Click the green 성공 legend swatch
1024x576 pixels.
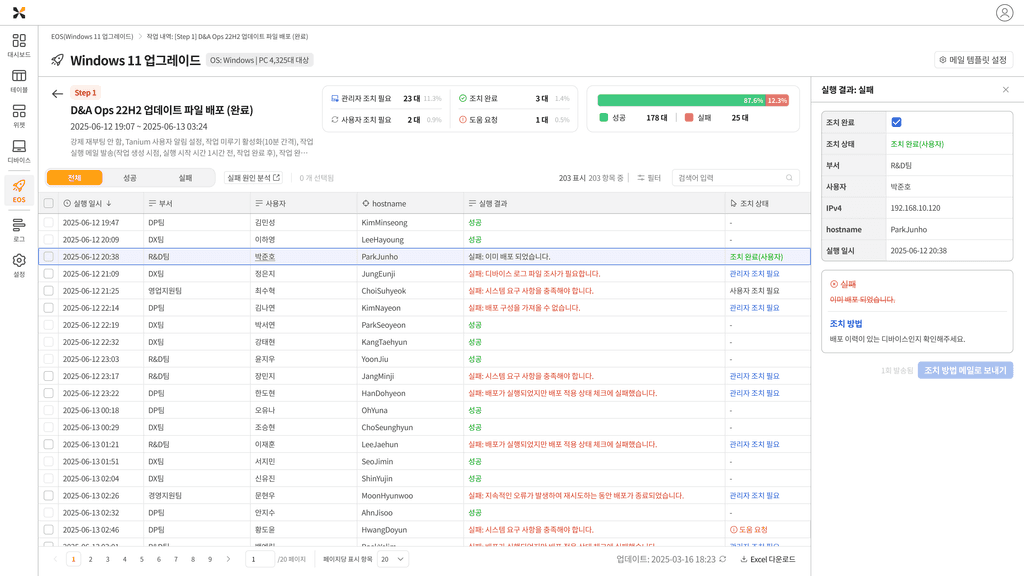coord(603,118)
